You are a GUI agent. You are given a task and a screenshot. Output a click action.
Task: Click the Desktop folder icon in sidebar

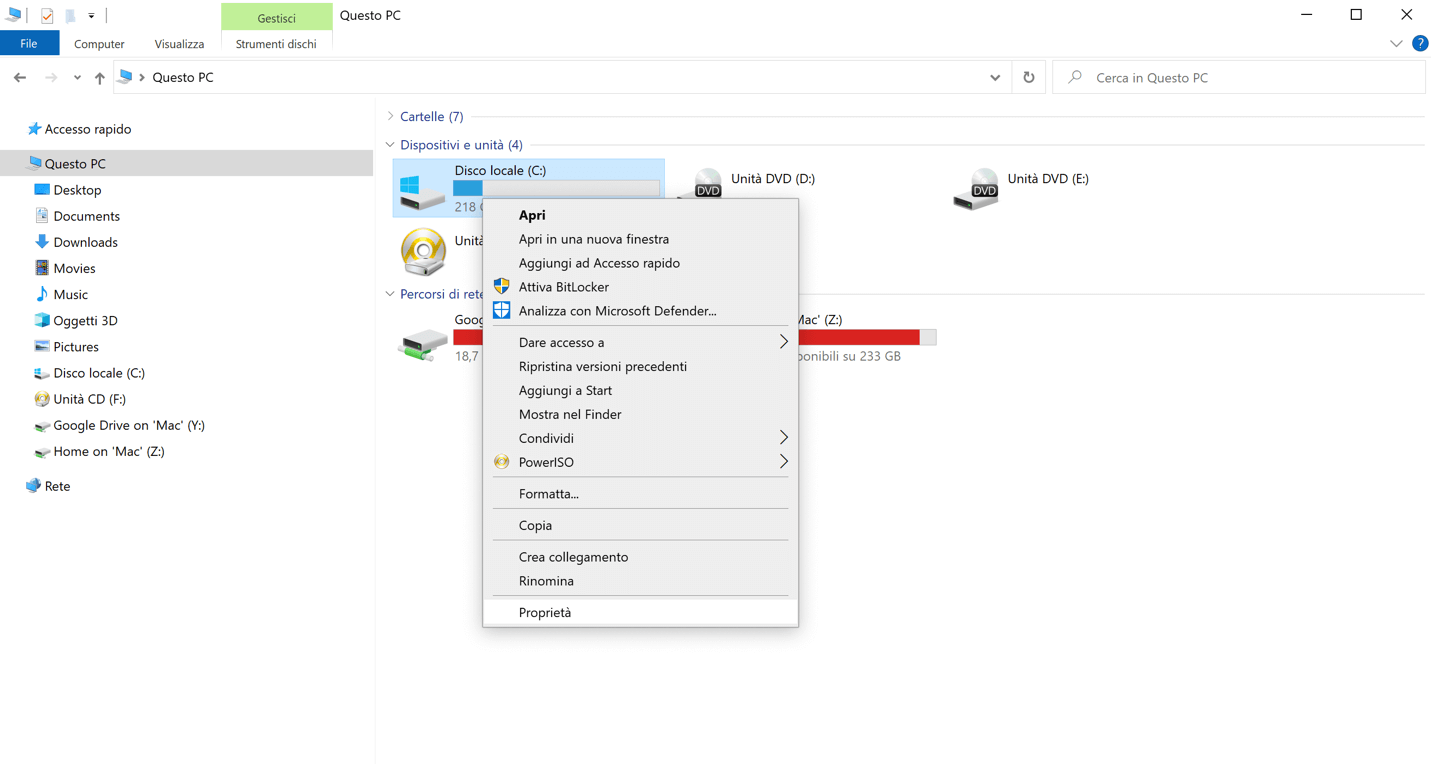point(42,190)
